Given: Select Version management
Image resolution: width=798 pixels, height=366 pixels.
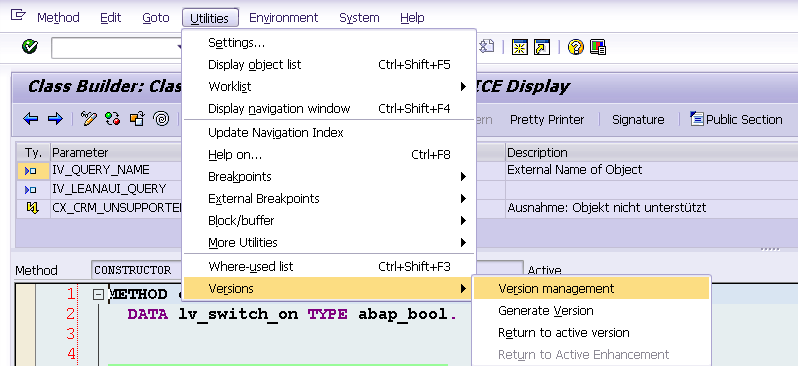Looking at the screenshot, I should [591, 289].
